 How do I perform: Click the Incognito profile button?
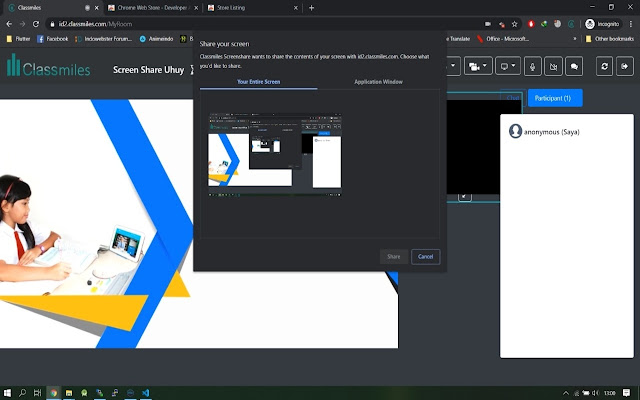coord(602,24)
